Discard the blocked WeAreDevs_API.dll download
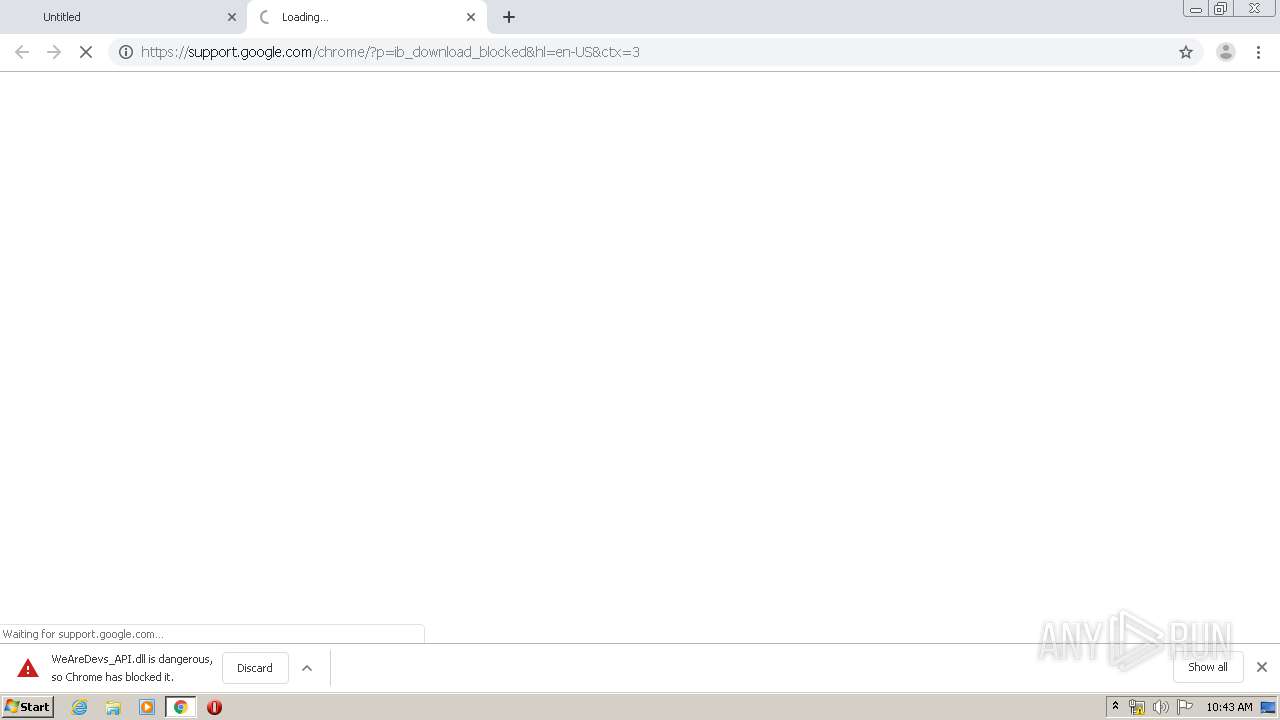The width and height of the screenshot is (1280, 720). (x=255, y=668)
